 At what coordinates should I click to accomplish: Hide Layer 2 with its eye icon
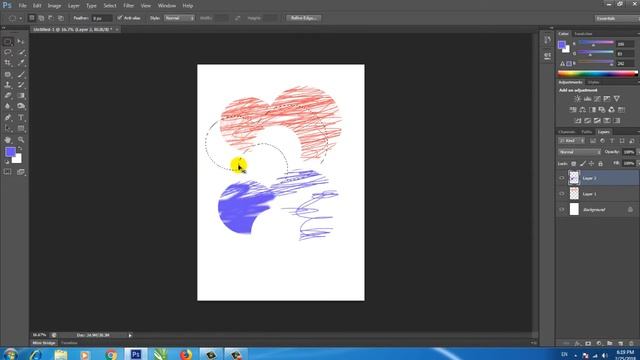click(562, 178)
